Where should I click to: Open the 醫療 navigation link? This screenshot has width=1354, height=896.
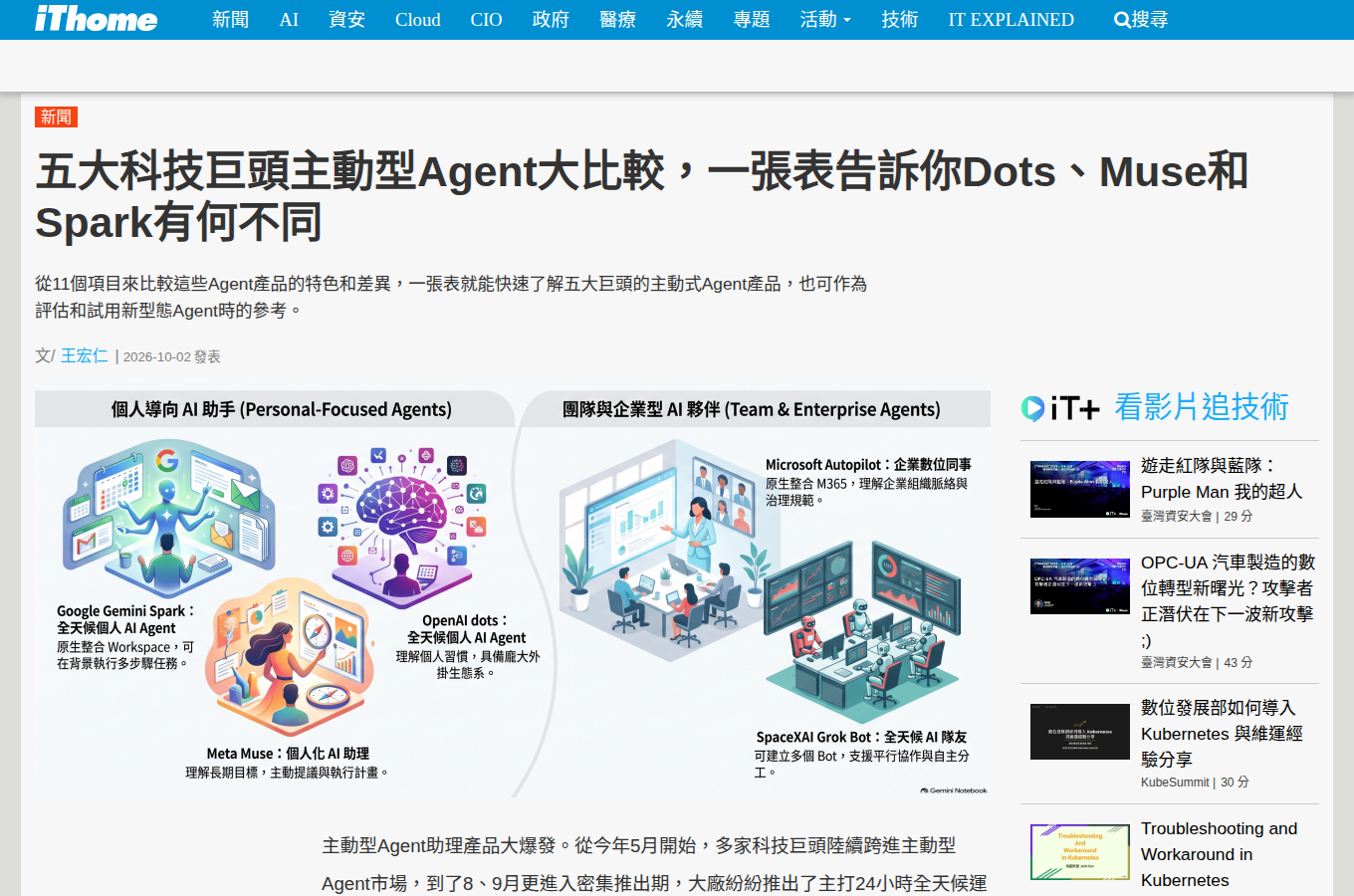pos(618,19)
